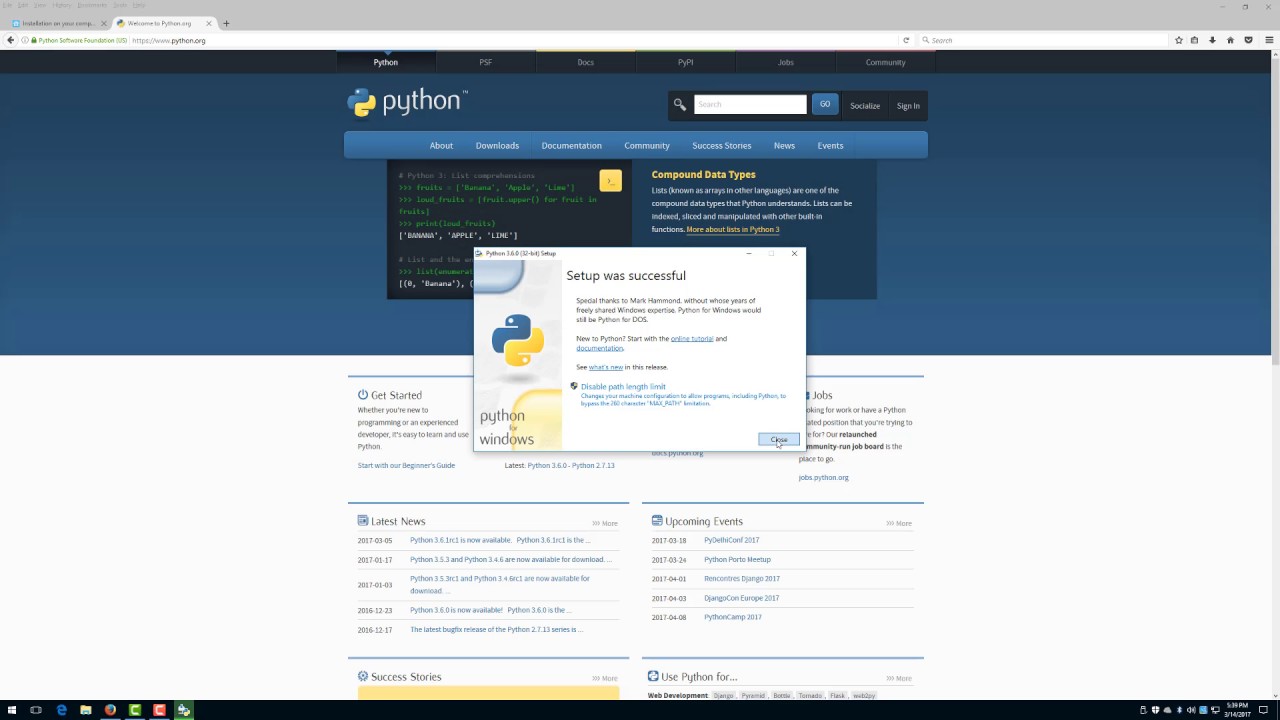1280x720 pixels.
Task: Open the Documentation menu
Action: click(x=571, y=145)
